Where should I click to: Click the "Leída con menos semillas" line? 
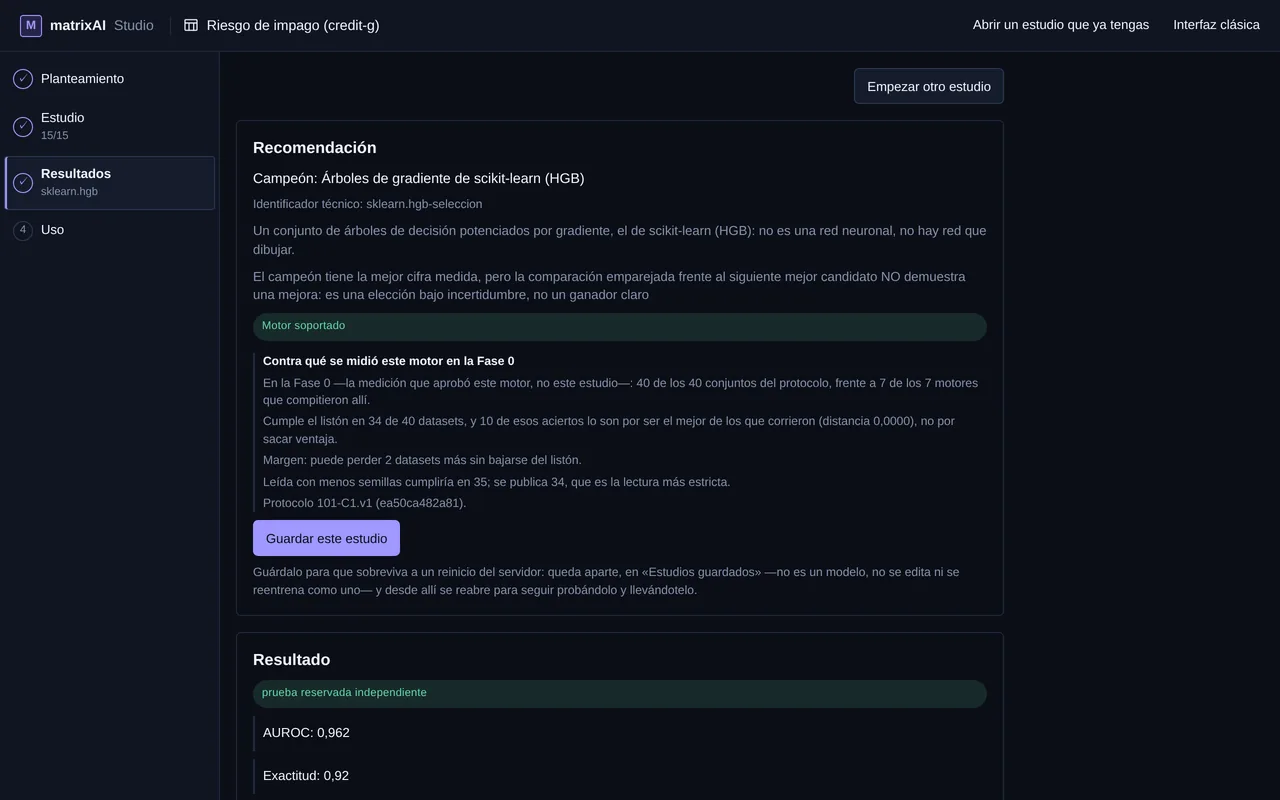497,482
